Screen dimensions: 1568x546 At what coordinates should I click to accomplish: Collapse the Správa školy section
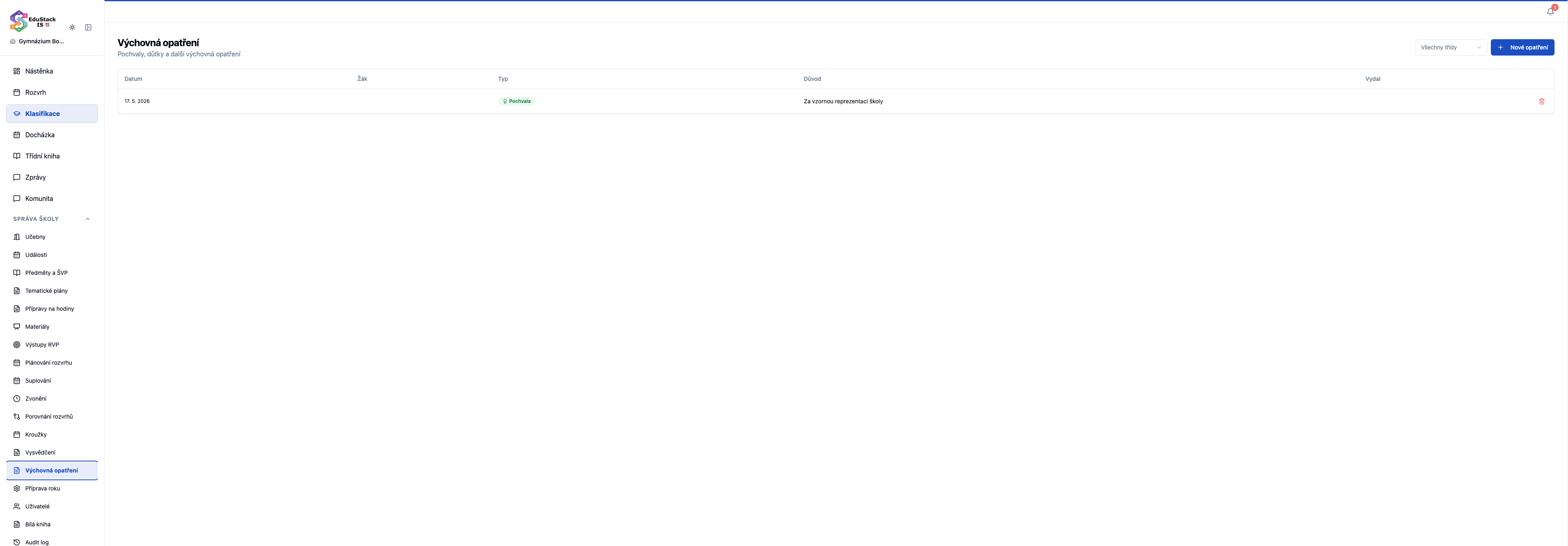click(x=52, y=219)
